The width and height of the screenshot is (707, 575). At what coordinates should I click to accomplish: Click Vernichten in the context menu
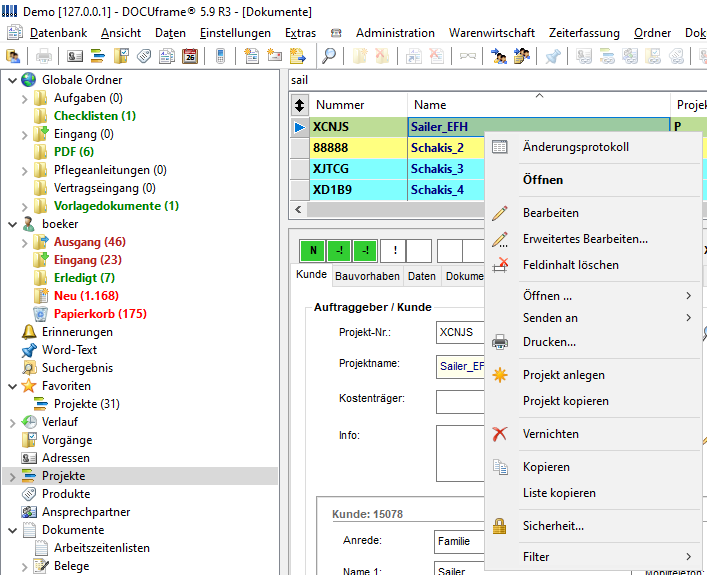[593, 434]
